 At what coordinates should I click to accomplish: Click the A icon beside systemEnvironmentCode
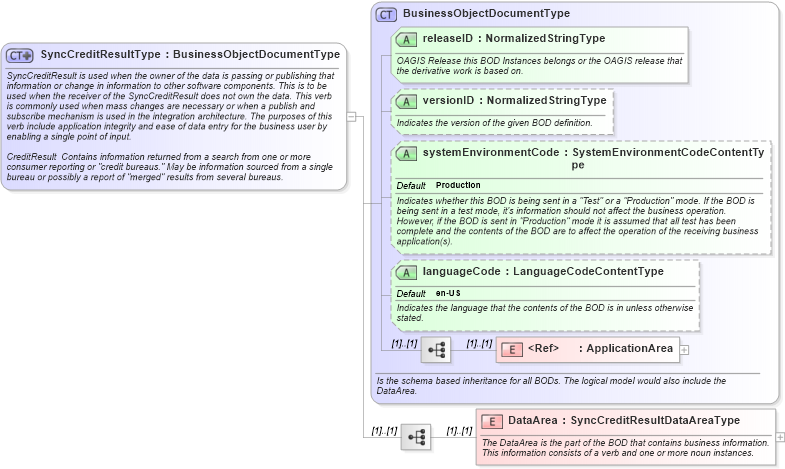click(406, 154)
